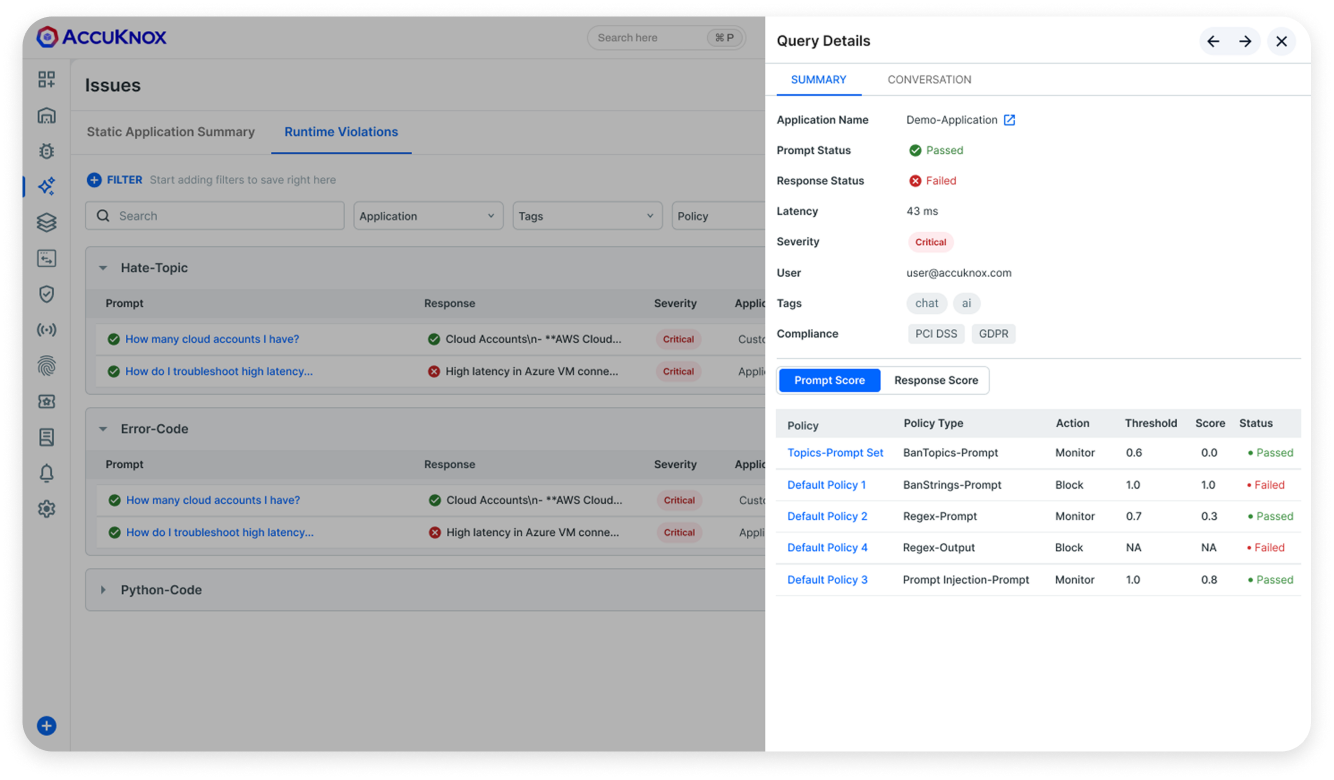Select the AI sparkle icon in sidebar
Image resolution: width=1334 pixels, height=780 pixels.
coord(46,186)
